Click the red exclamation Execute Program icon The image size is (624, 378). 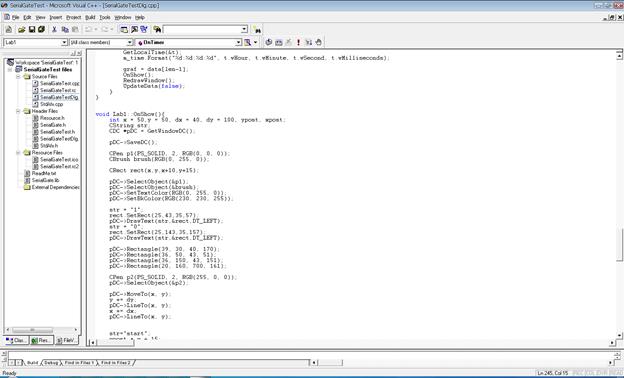(298, 42)
